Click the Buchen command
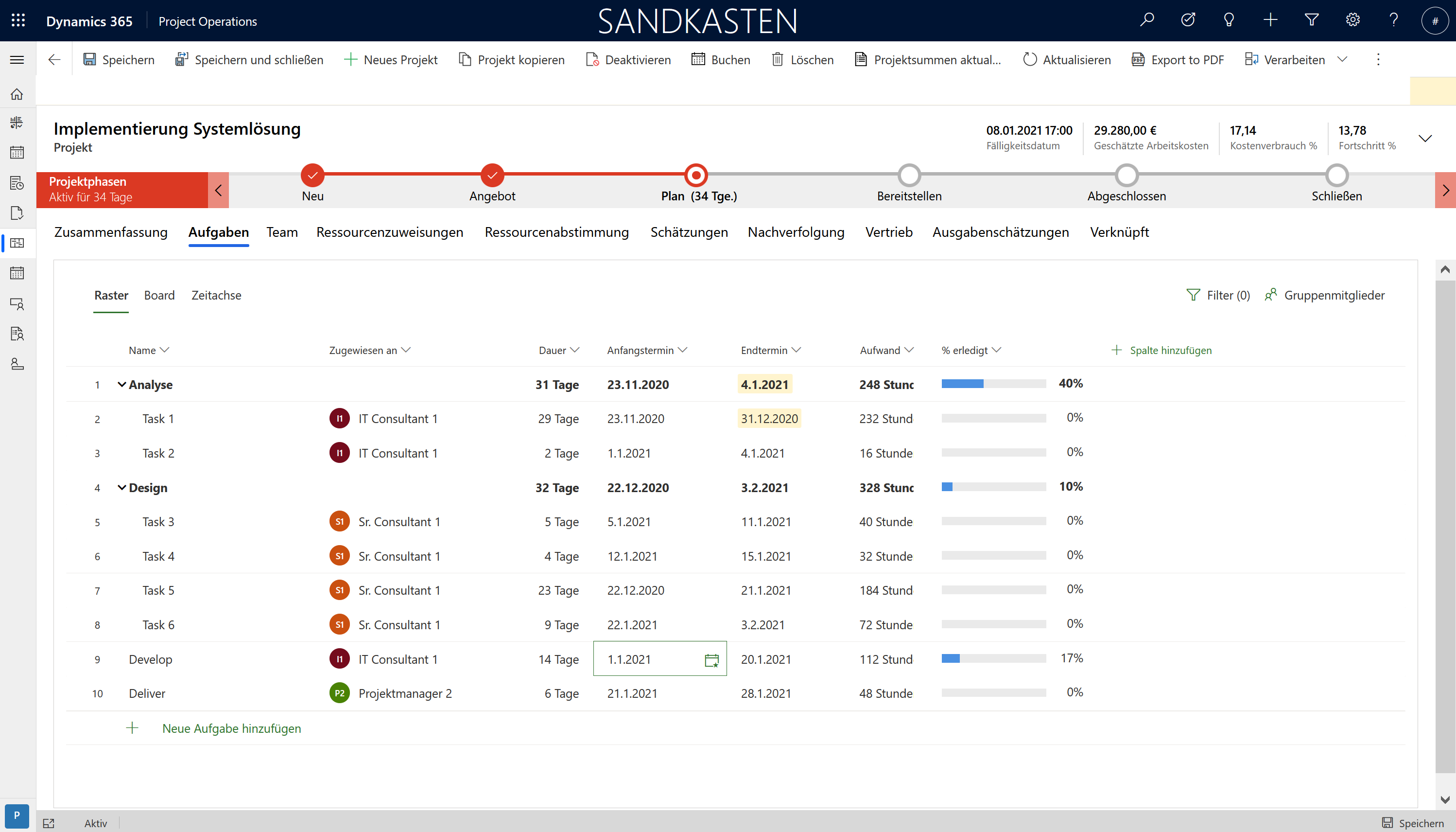The image size is (1456, 832). tap(721, 59)
